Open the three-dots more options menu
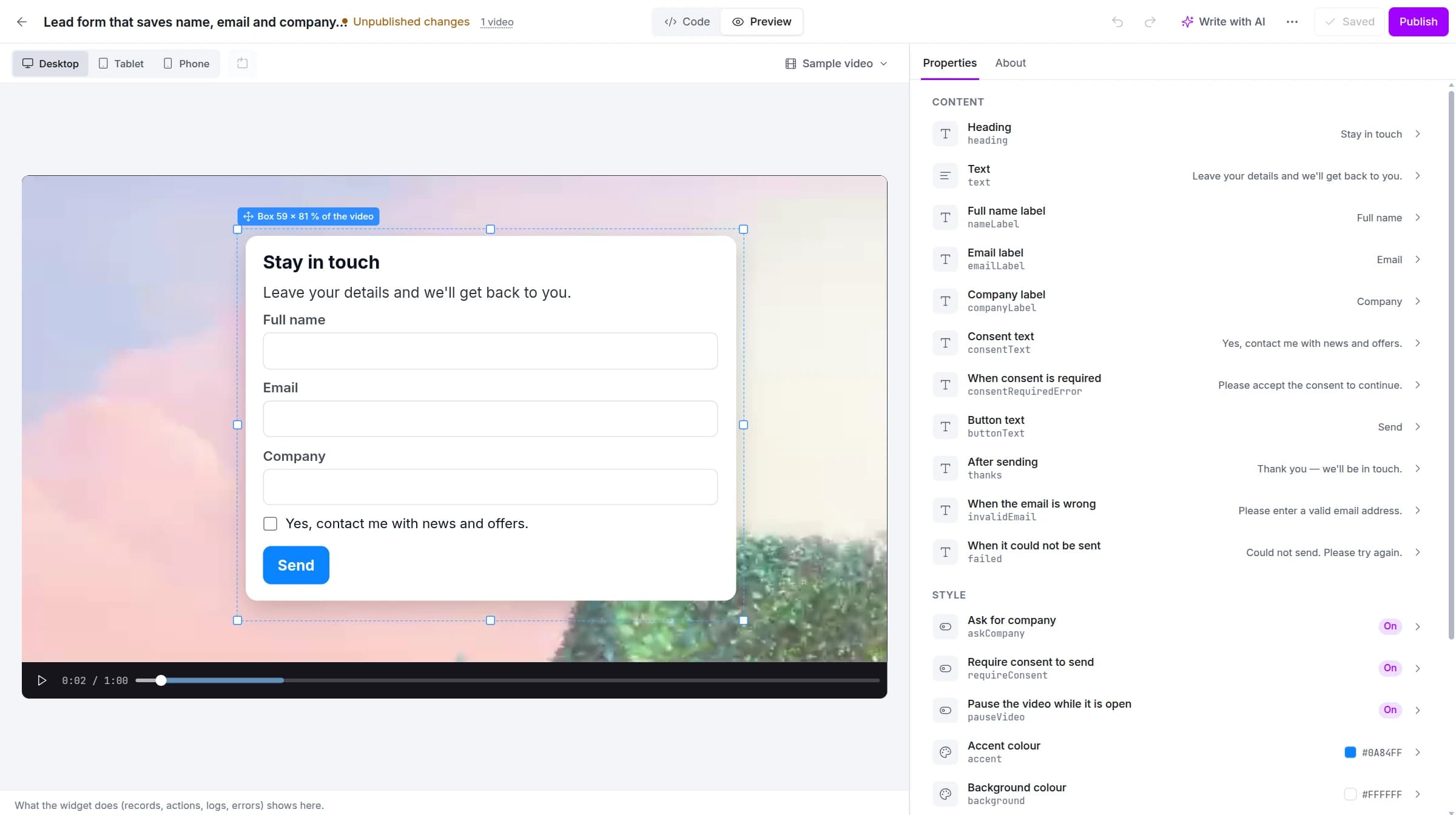 (x=1292, y=22)
